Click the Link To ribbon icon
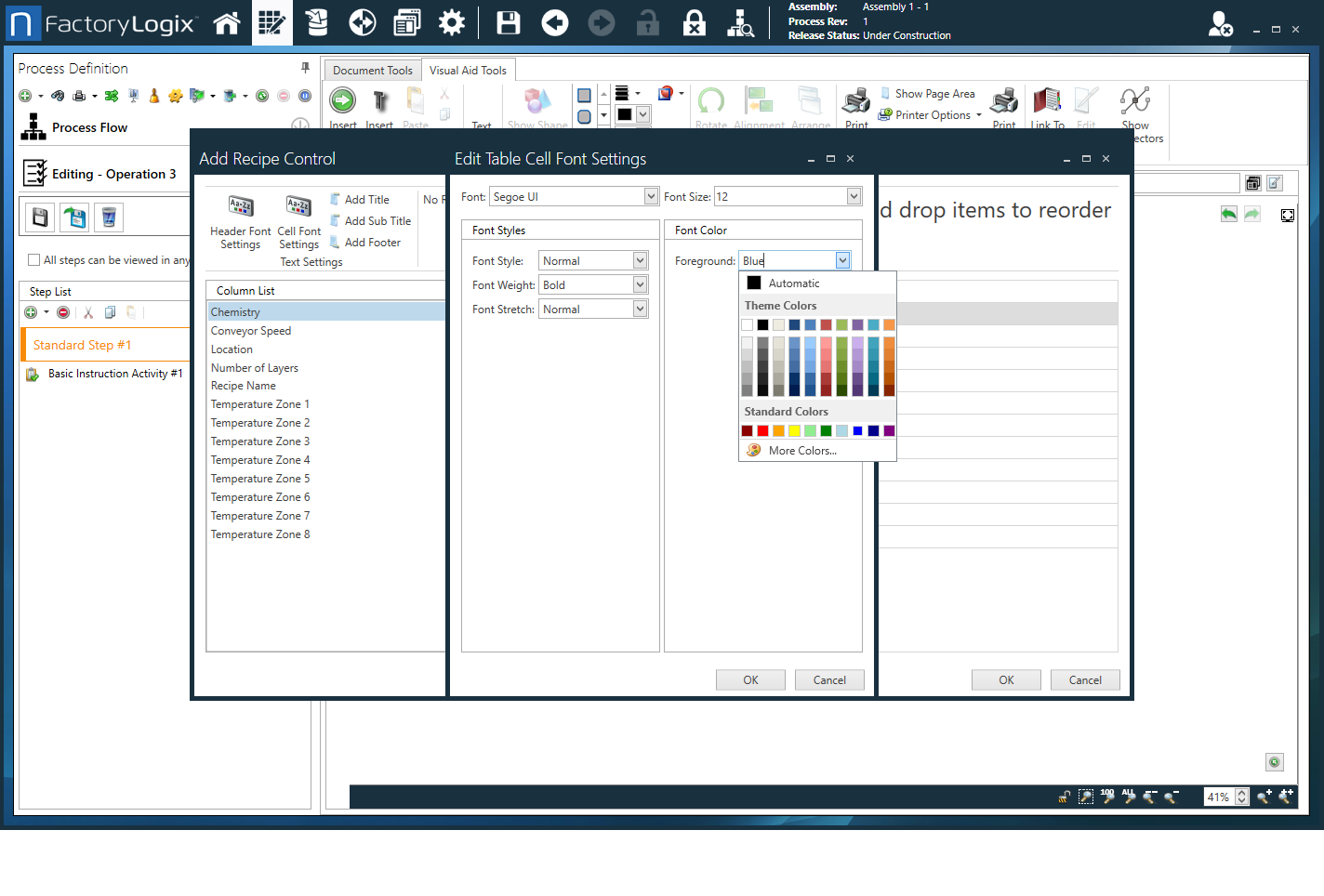This screenshot has width=1324, height=896. click(x=1047, y=105)
